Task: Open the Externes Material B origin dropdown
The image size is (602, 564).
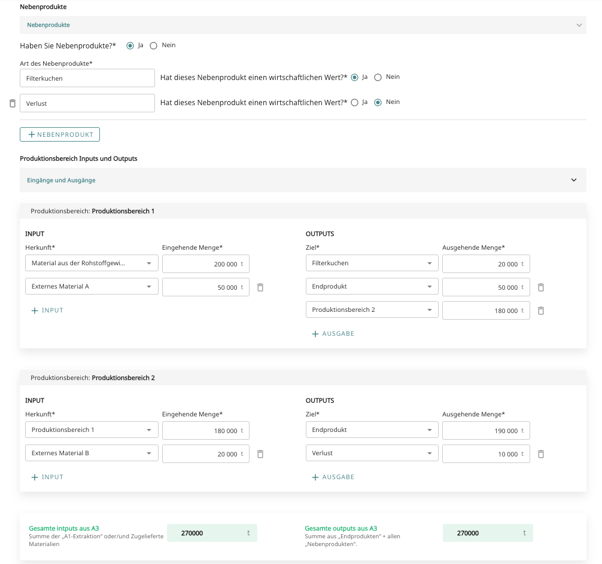Action: point(92,453)
